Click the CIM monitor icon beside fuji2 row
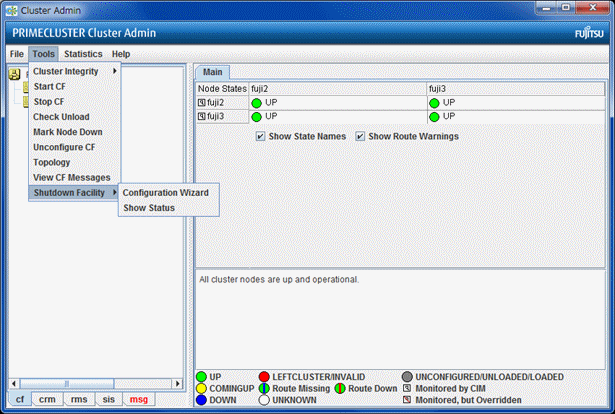Viewport: 615px width, 414px height. tap(202, 103)
